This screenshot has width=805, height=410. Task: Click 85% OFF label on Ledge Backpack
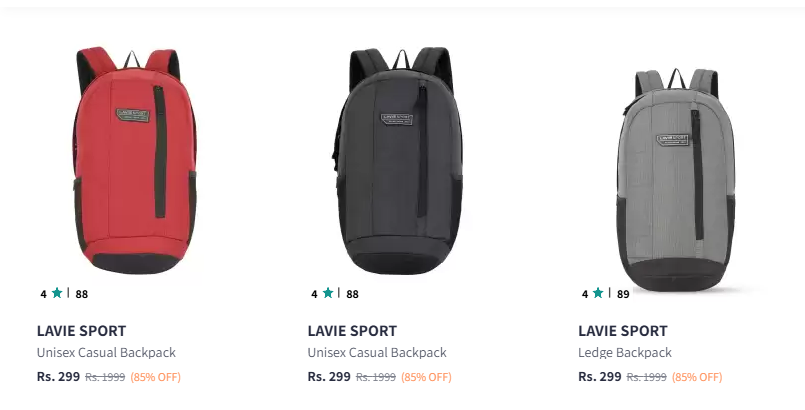pyautogui.click(x=697, y=377)
